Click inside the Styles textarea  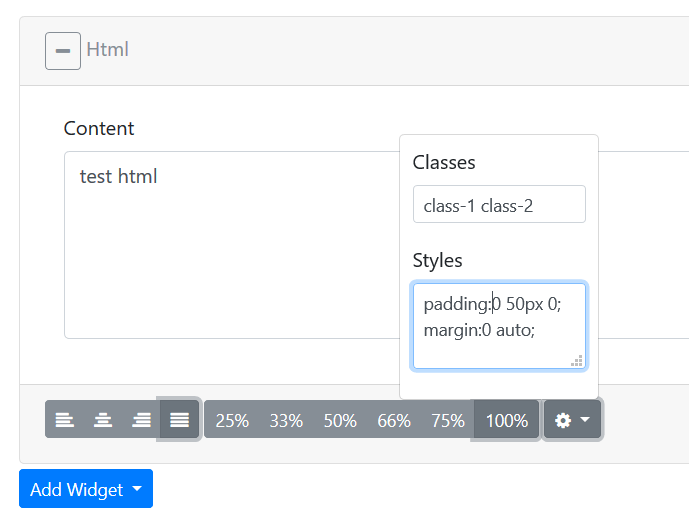pyautogui.click(x=499, y=326)
